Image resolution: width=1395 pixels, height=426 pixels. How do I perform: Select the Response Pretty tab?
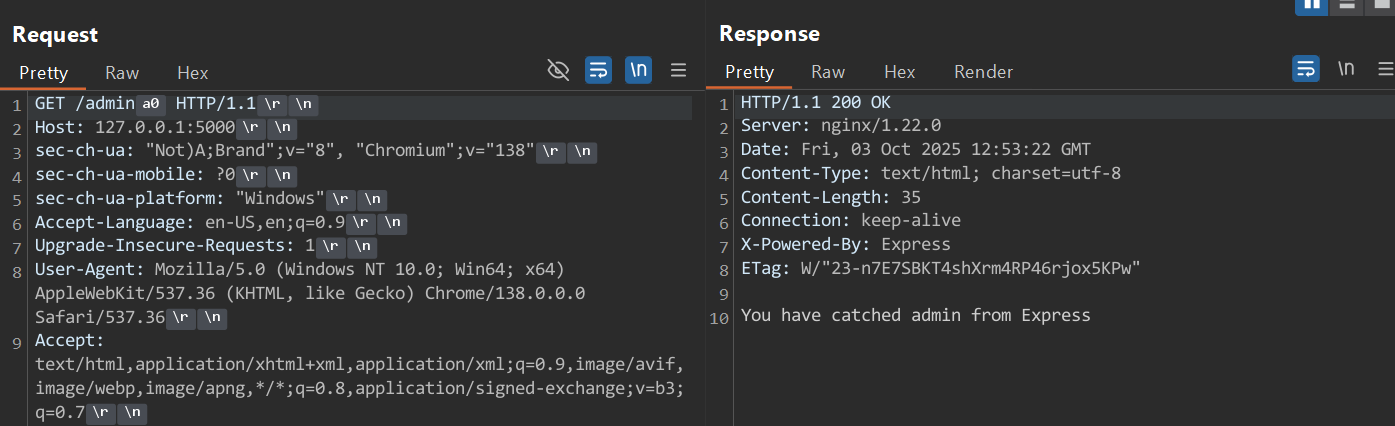(750, 72)
